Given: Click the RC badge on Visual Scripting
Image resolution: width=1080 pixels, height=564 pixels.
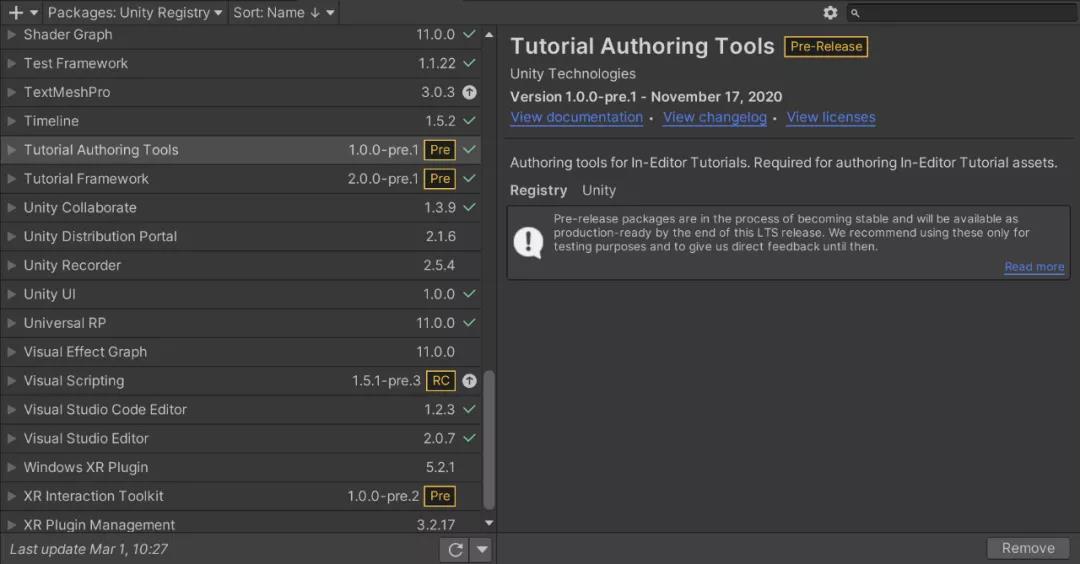Looking at the screenshot, I should [x=440, y=381].
